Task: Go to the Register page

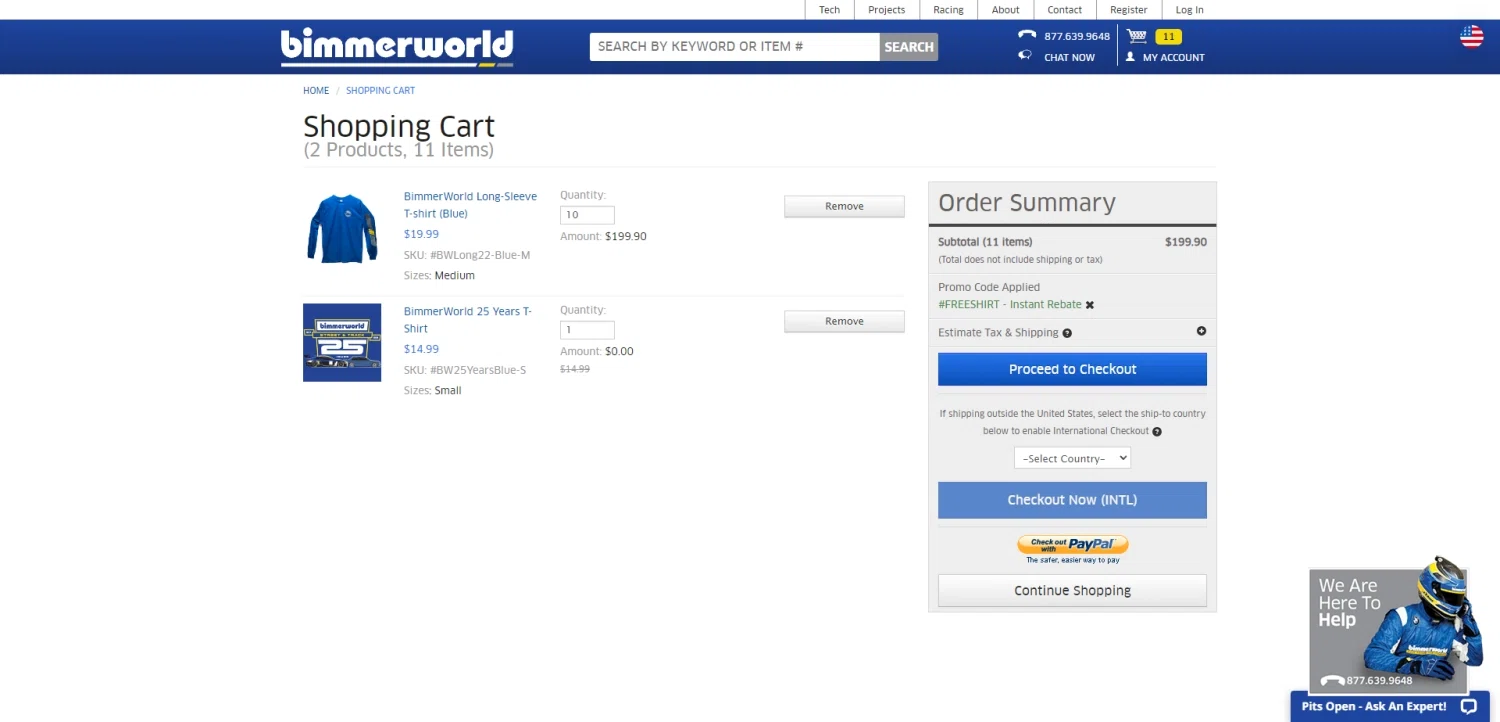Action: [x=1129, y=10]
